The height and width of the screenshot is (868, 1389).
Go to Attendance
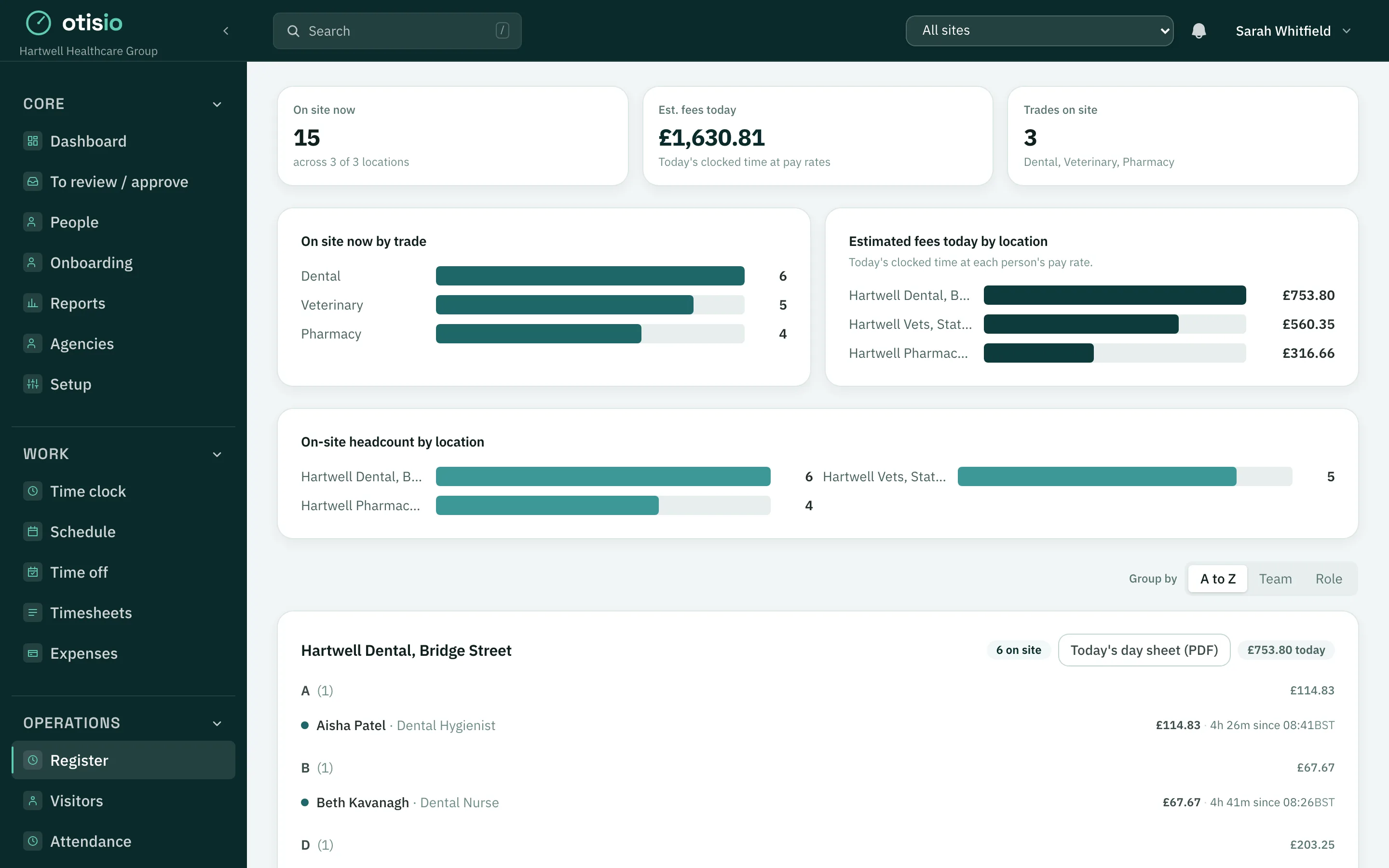pyautogui.click(x=123, y=841)
